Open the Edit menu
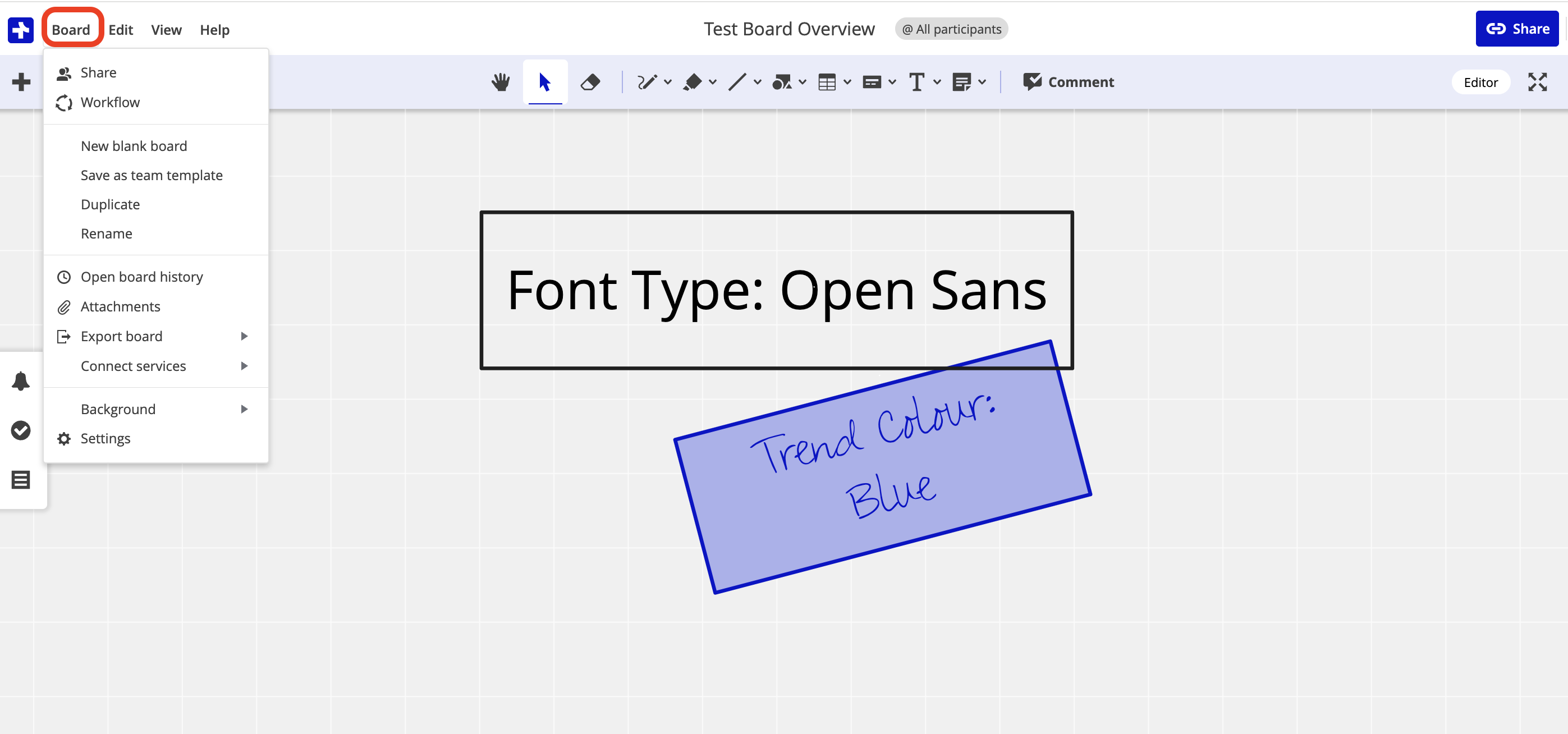The image size is (1568, 734). pos(121,30)
